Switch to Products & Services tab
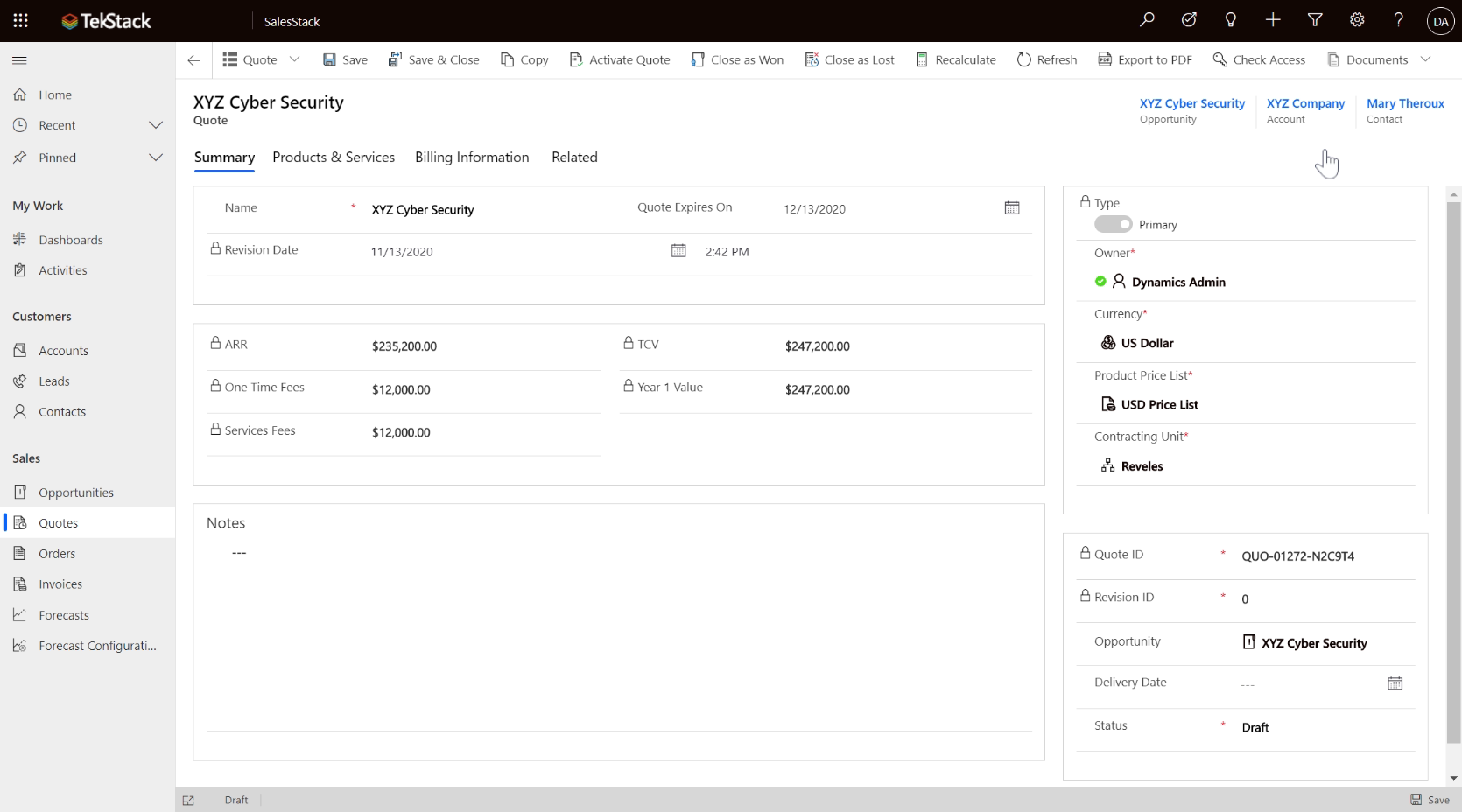The width and height of the screenshot is (1462, 812). point(334,157)
